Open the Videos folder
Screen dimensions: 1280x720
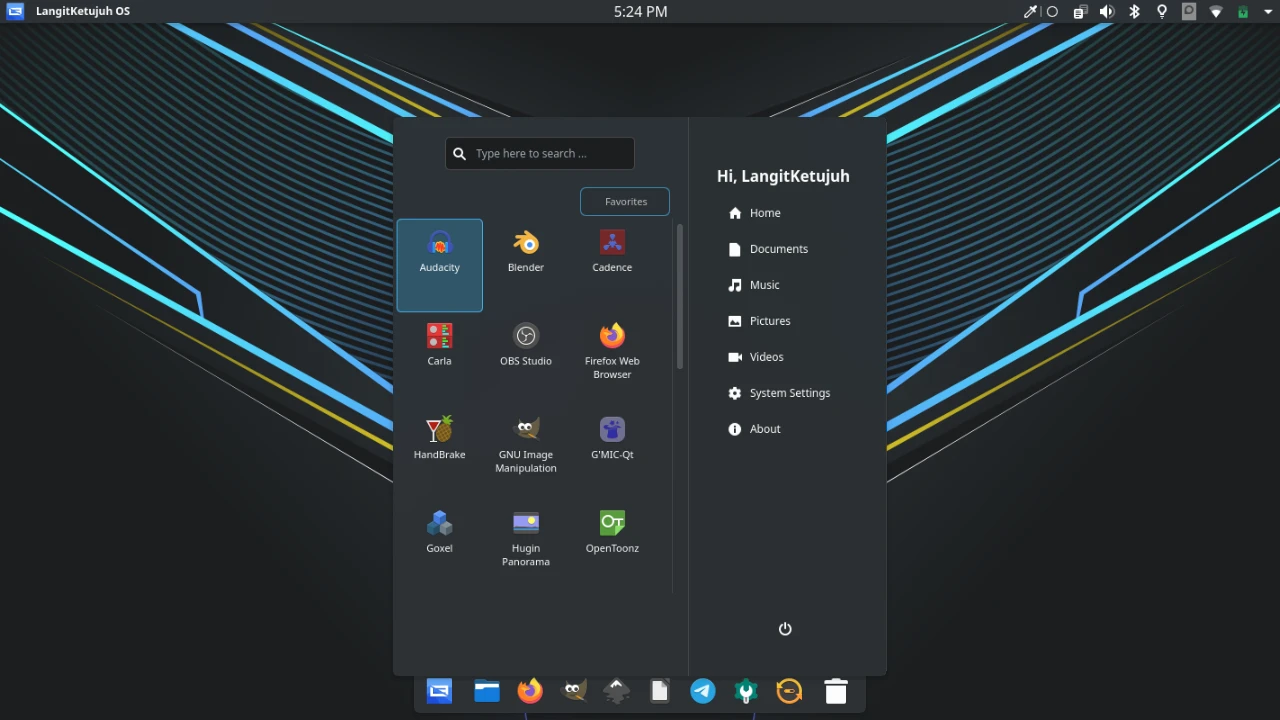click(x=767, y=357)
